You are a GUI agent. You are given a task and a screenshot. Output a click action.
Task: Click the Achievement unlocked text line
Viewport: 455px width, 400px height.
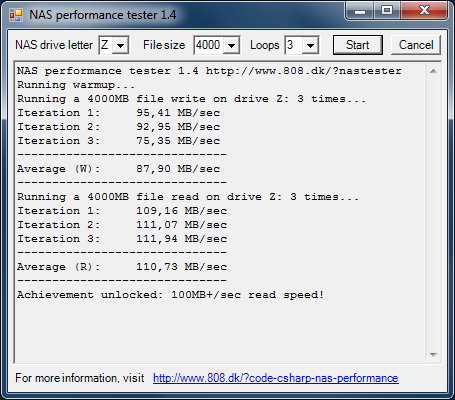tap(170, 295)
